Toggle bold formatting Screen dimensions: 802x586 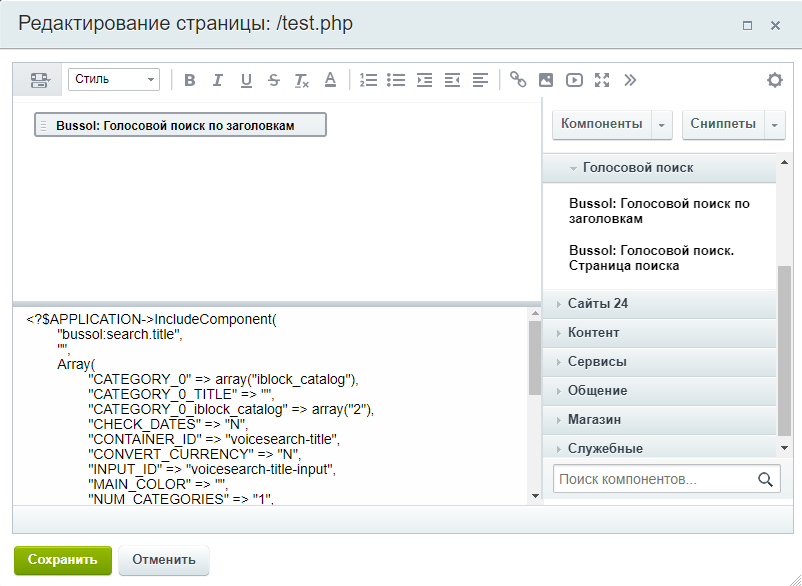coord(189,80)
